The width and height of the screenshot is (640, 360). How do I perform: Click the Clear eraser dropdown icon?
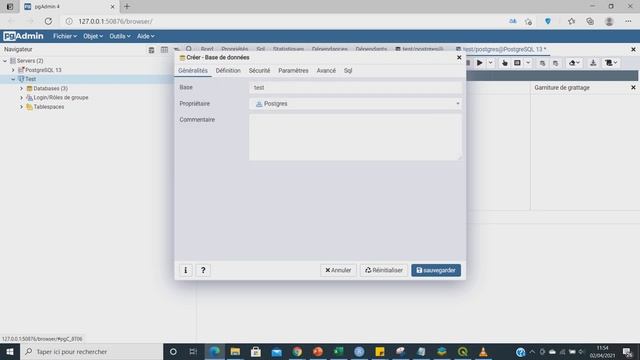(574, 63)
